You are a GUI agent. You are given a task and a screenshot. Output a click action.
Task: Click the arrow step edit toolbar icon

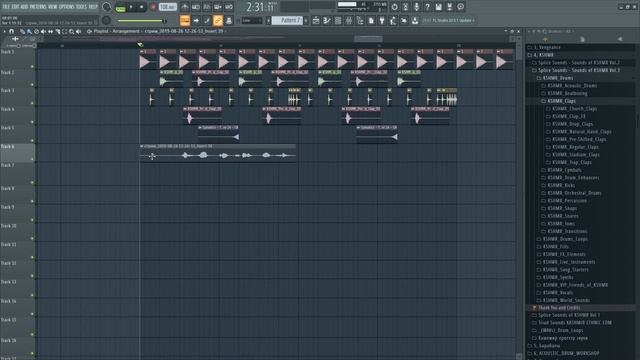pos(196,20)
